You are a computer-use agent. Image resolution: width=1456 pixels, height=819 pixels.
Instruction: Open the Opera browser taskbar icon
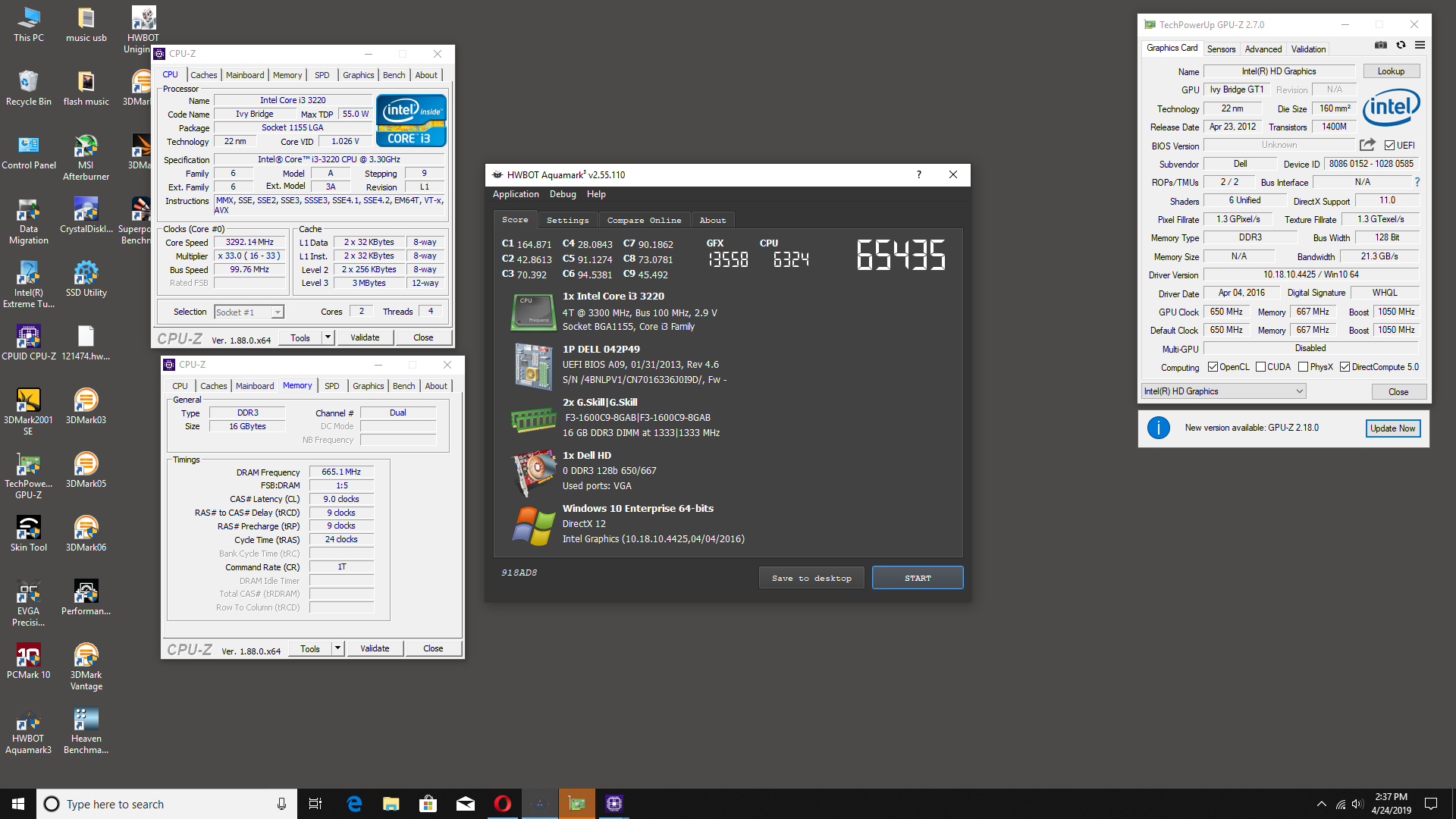coord(503,804)
